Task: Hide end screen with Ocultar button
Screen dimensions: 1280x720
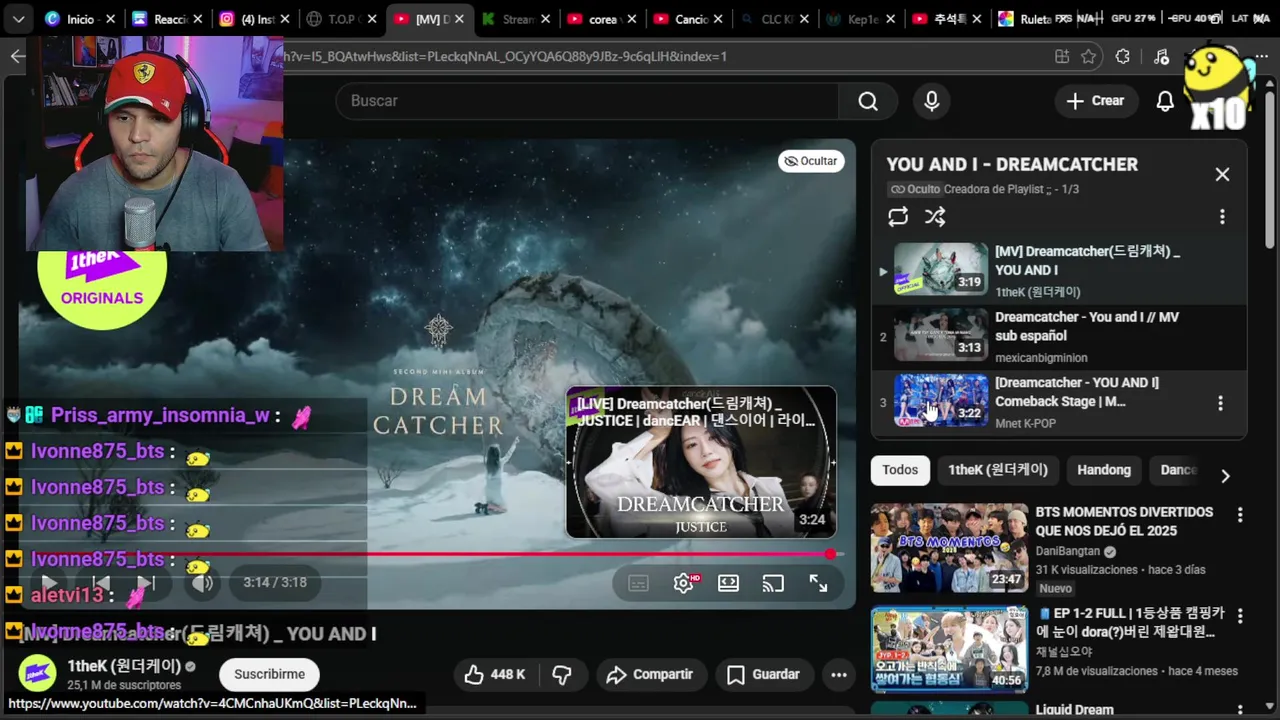Action: coord(811,161)
